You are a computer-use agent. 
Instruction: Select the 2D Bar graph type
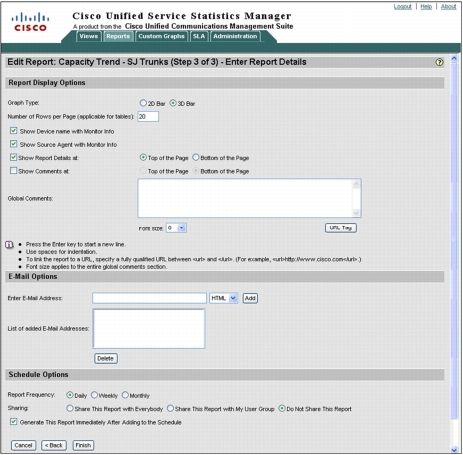point(143,103)
